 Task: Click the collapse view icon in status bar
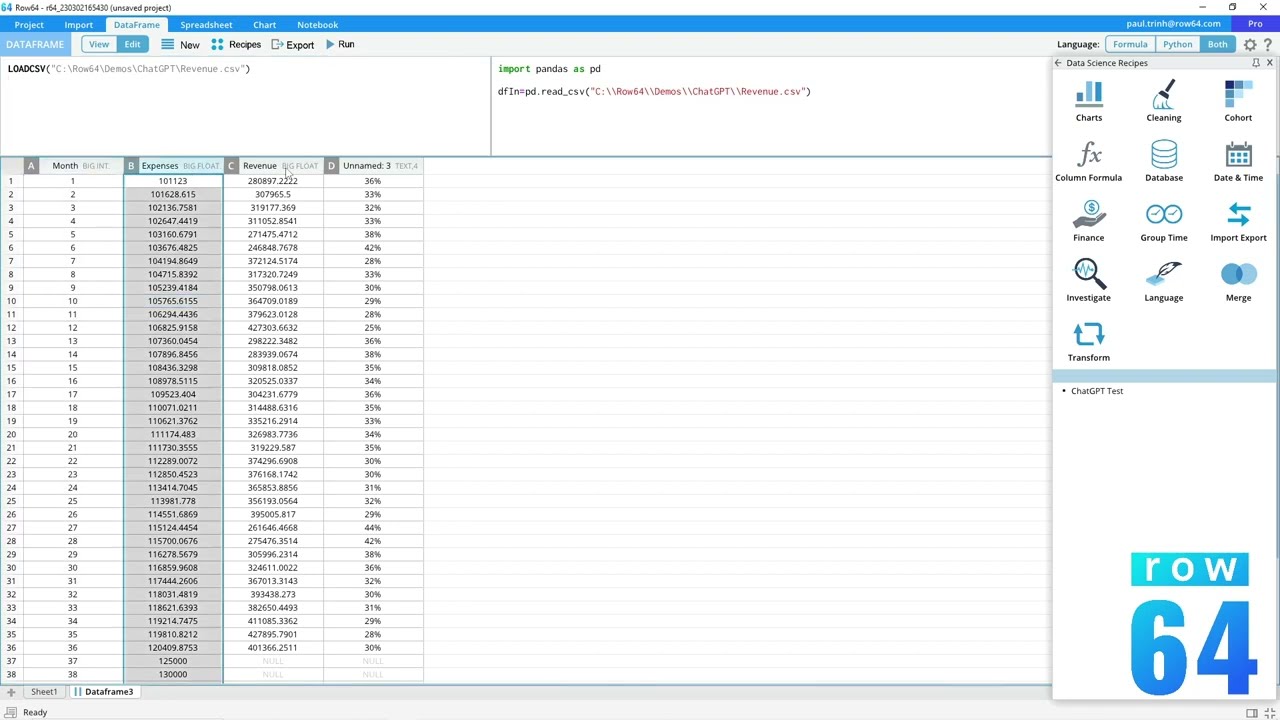pos(1270,712)
